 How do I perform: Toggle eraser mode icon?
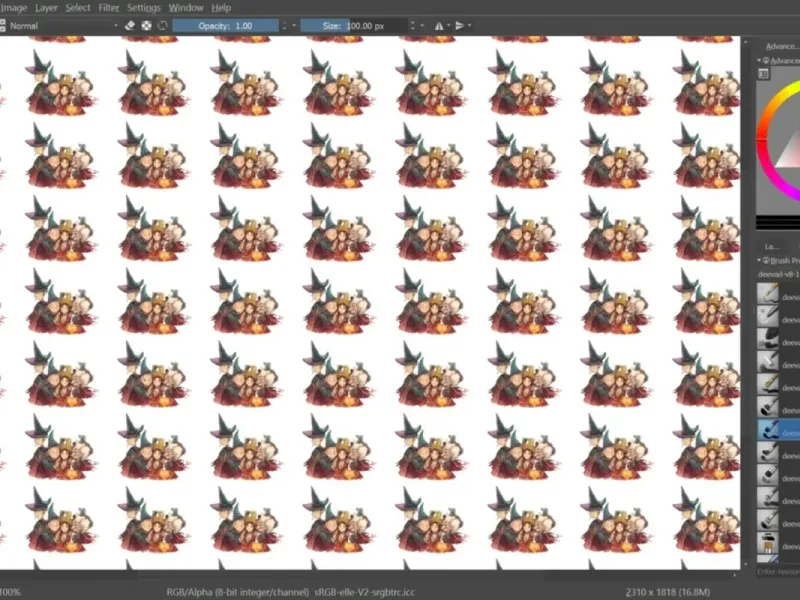130,26
